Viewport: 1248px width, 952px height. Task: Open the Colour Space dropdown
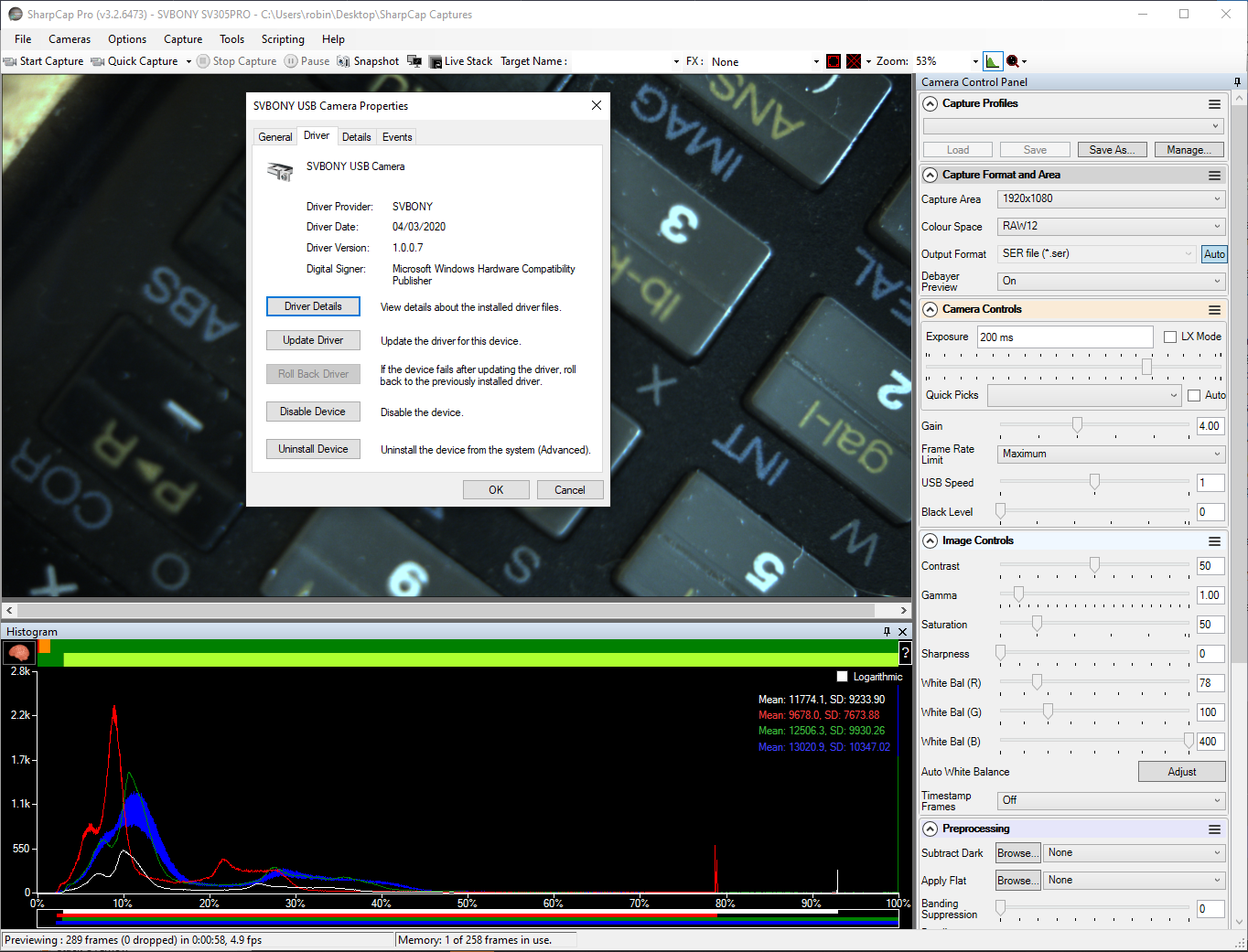tap(1111, 226)
